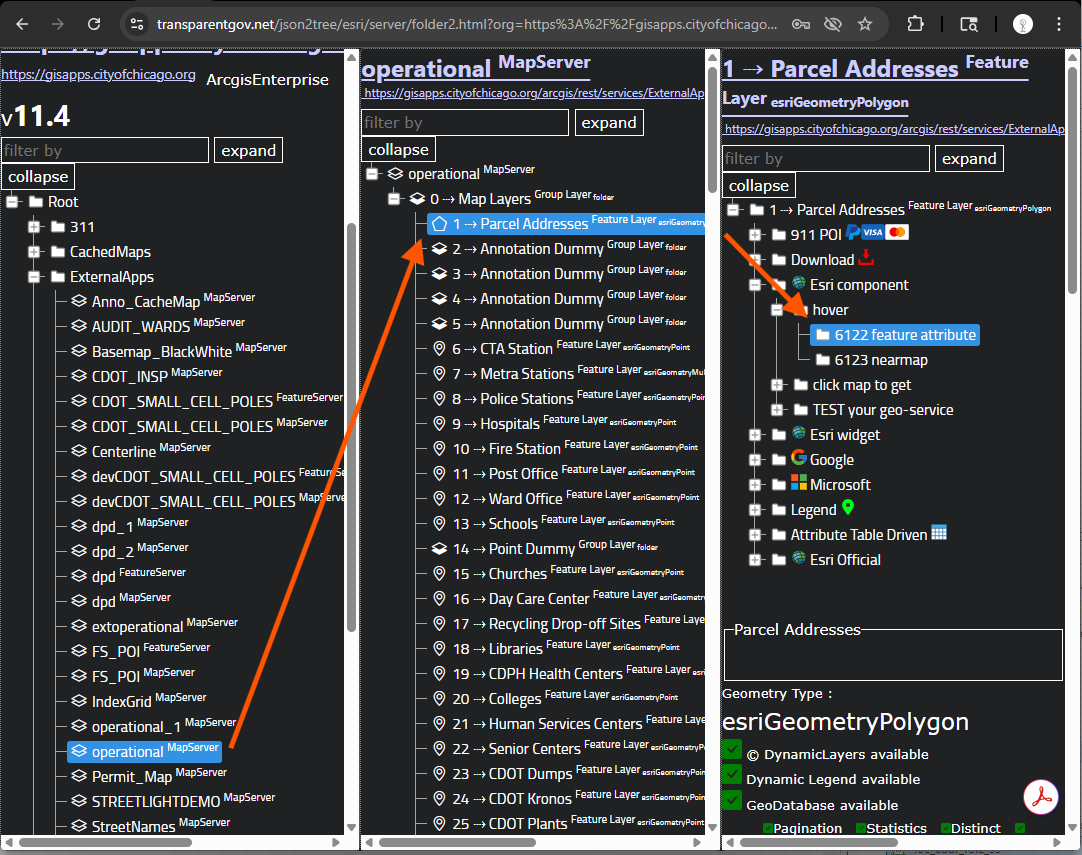Click the green location pin beside Legend
Screen dimensions: 1082x855
coord(848,508)
